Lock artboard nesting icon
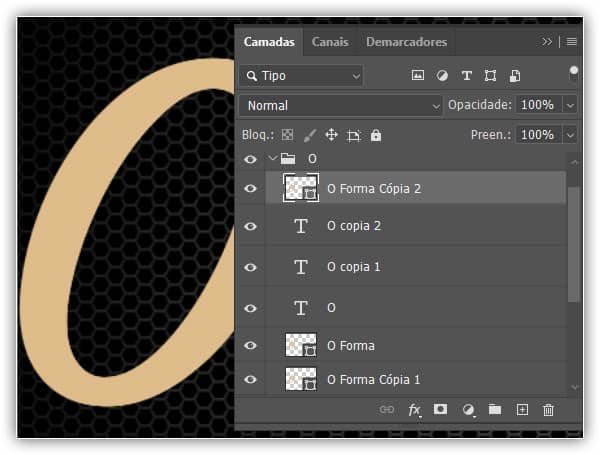This screenshot has height=455, width=600. [x=354, y=135]
